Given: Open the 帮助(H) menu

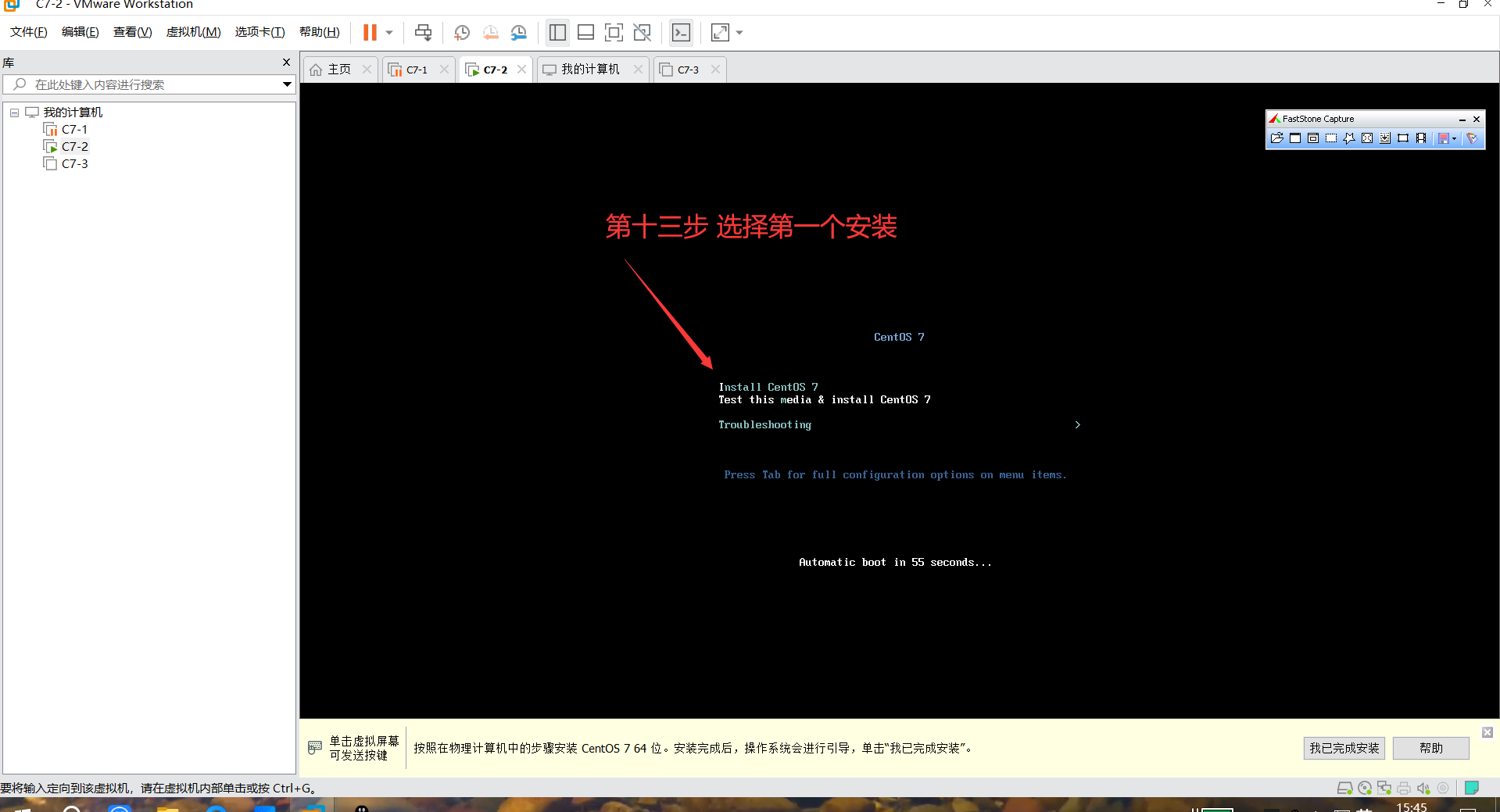Looking at the screenshot, I should (x=320, y=32).
